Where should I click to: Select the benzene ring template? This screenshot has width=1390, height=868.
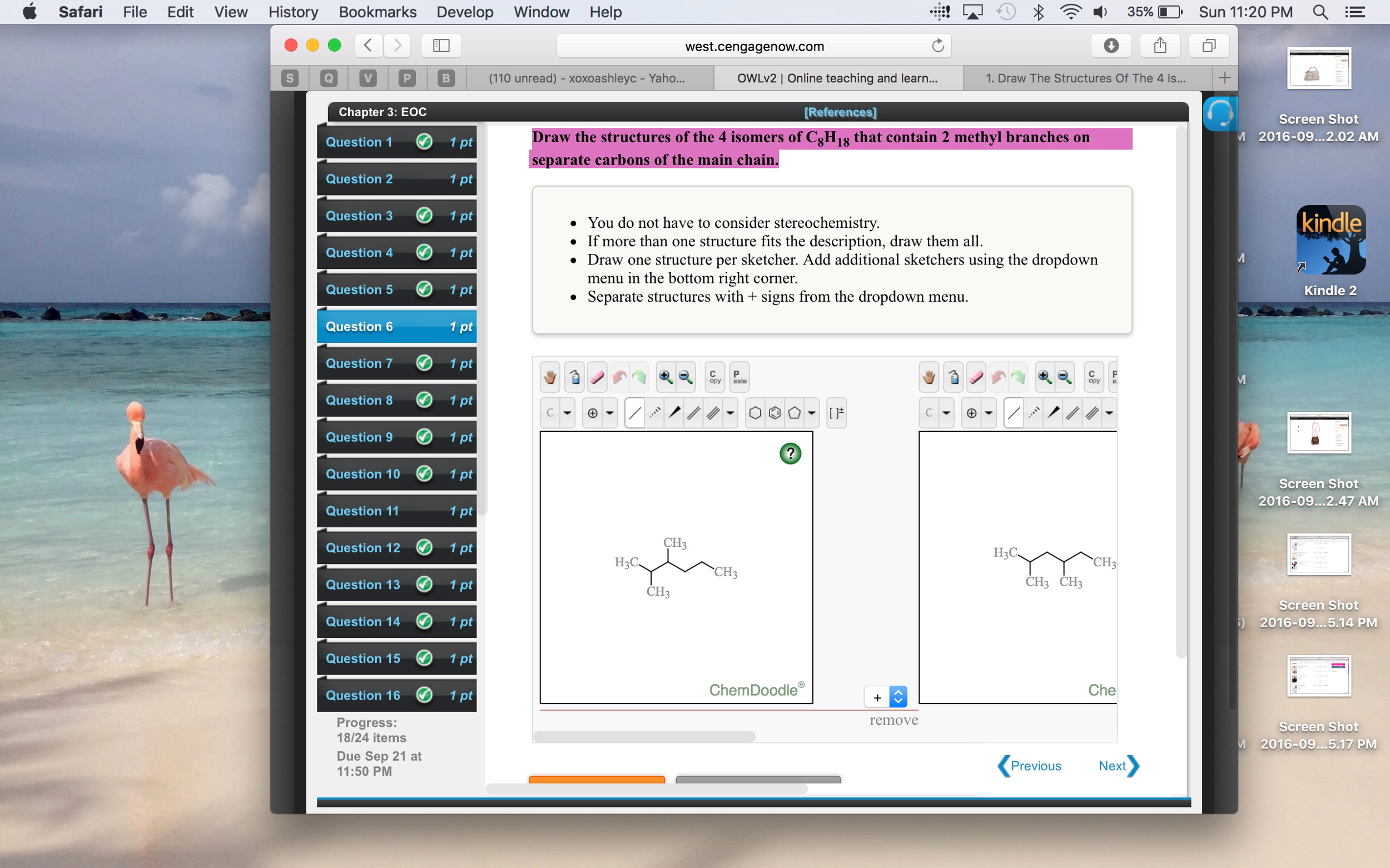pos(775,412)
